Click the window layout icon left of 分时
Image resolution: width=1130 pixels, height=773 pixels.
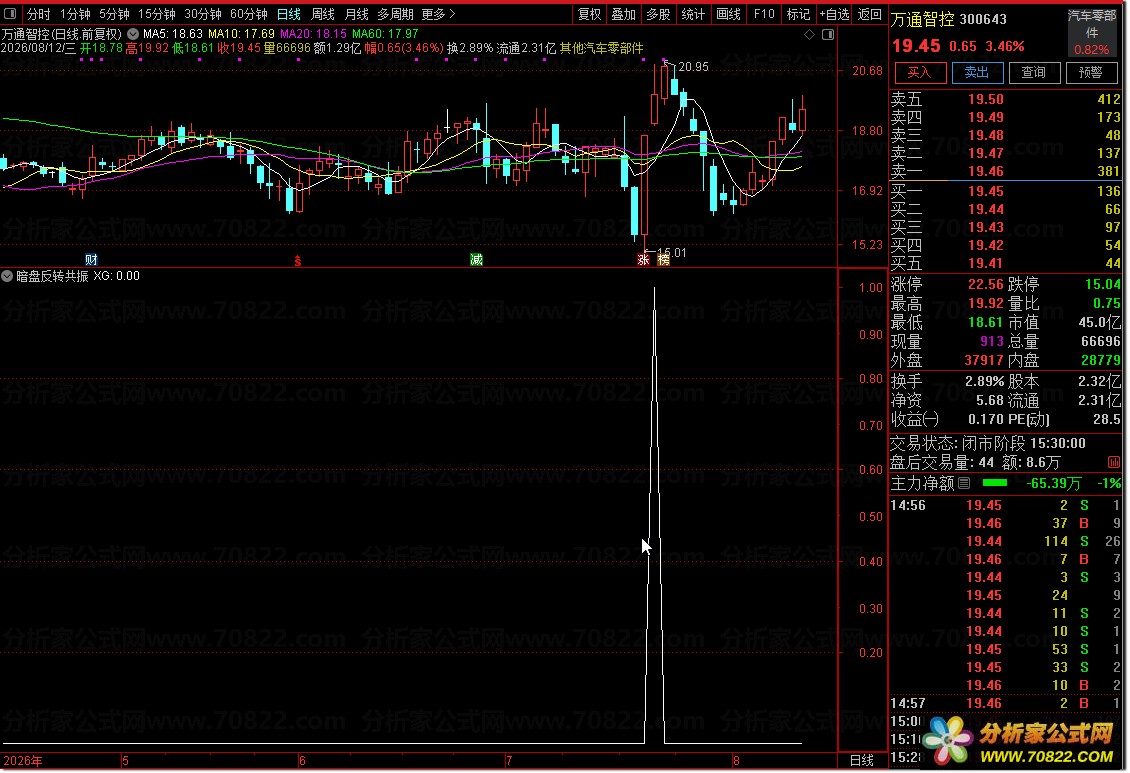(10, 14)
